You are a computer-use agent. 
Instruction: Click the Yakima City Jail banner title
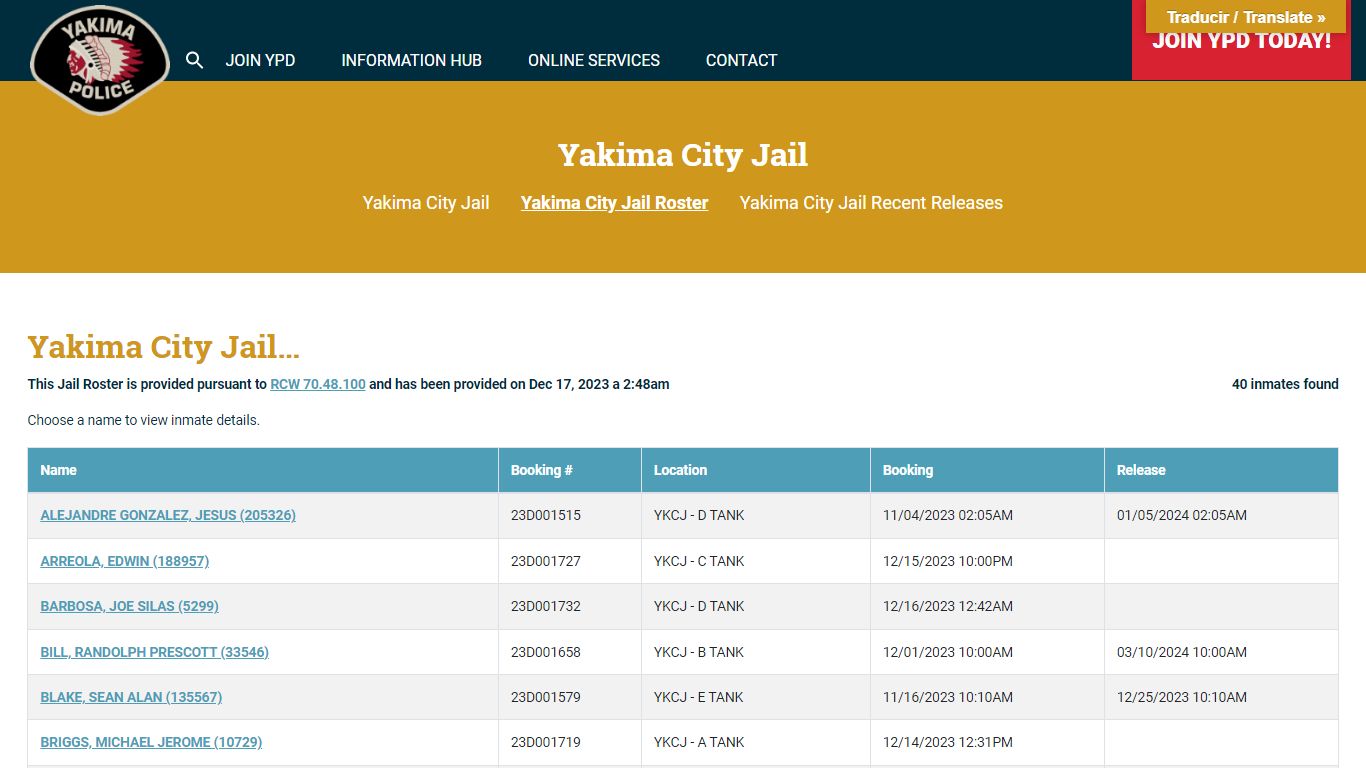[683, 155]
